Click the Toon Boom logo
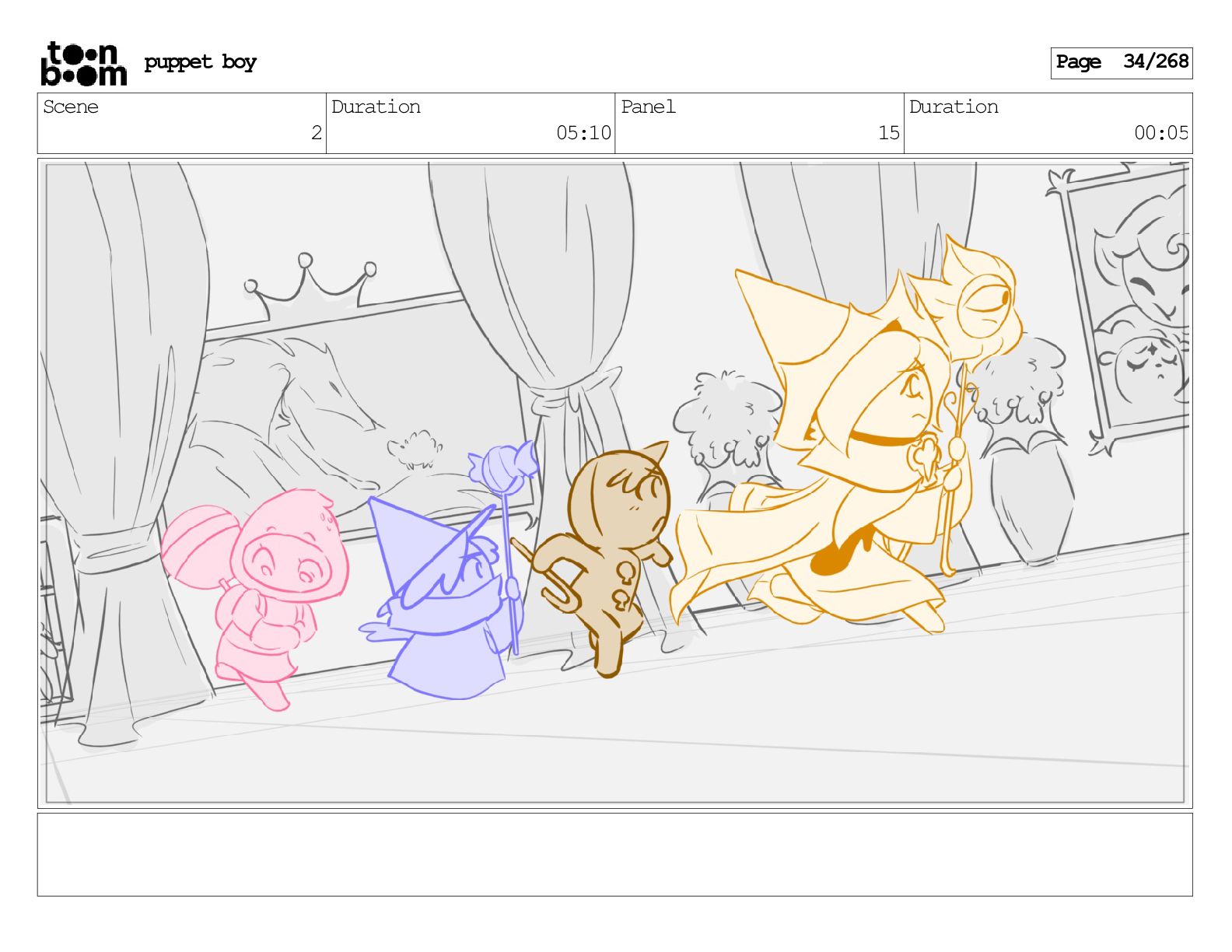The width and height of the screenshot is (1232, 952). pos(83,63)
